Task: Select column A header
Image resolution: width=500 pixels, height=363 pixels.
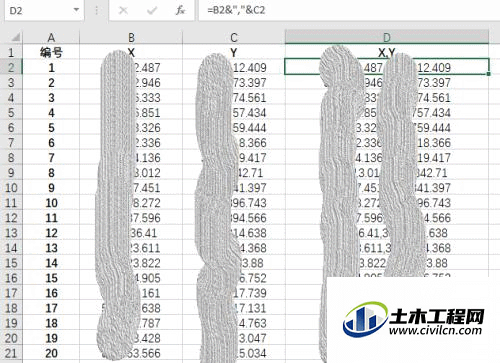Action: pyautogui.click(x=51, y=37)
